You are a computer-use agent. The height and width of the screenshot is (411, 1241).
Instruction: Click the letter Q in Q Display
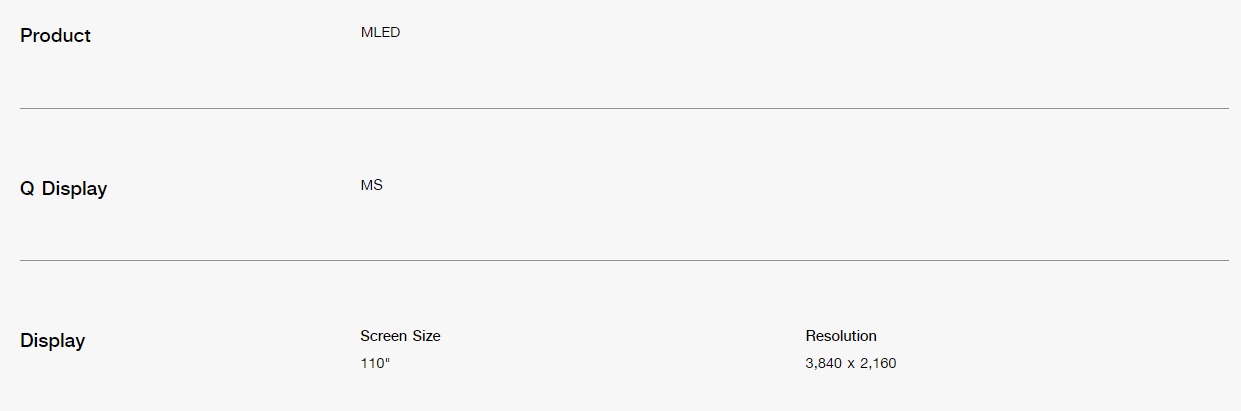tap(27, 188)
